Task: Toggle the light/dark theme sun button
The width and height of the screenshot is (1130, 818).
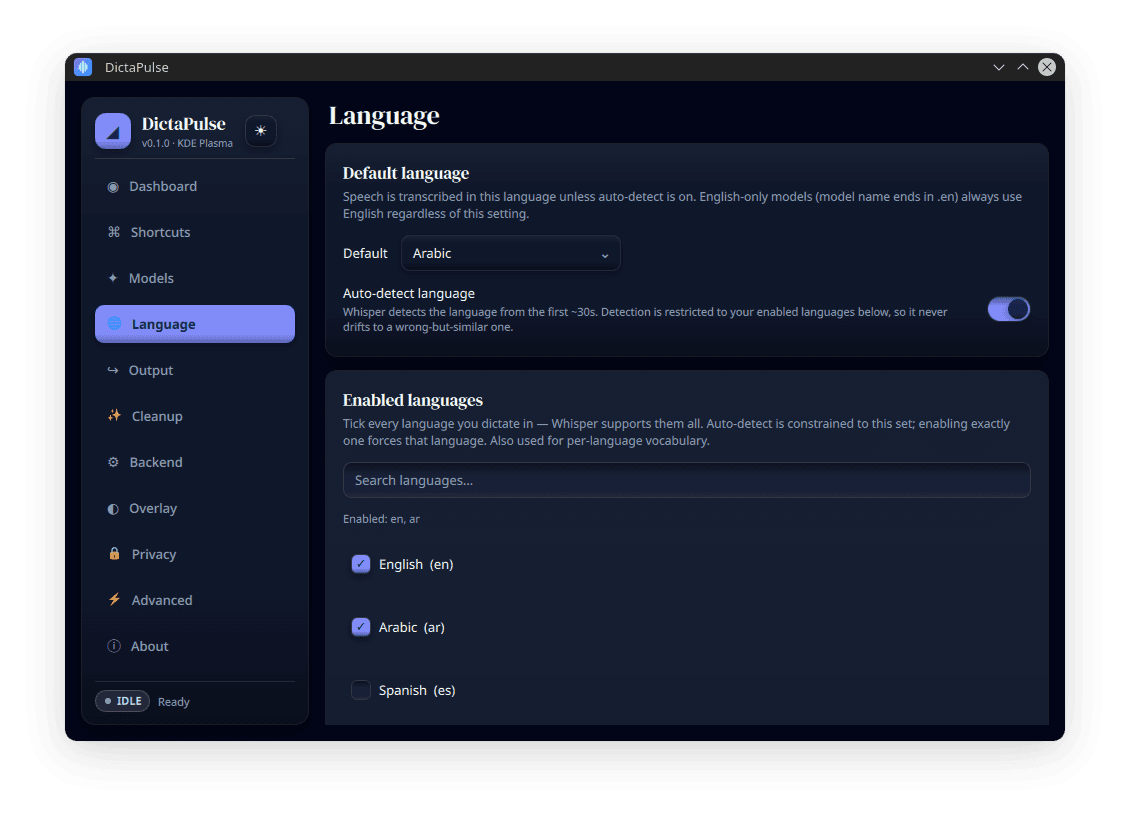Action: (x=261, y=131)
